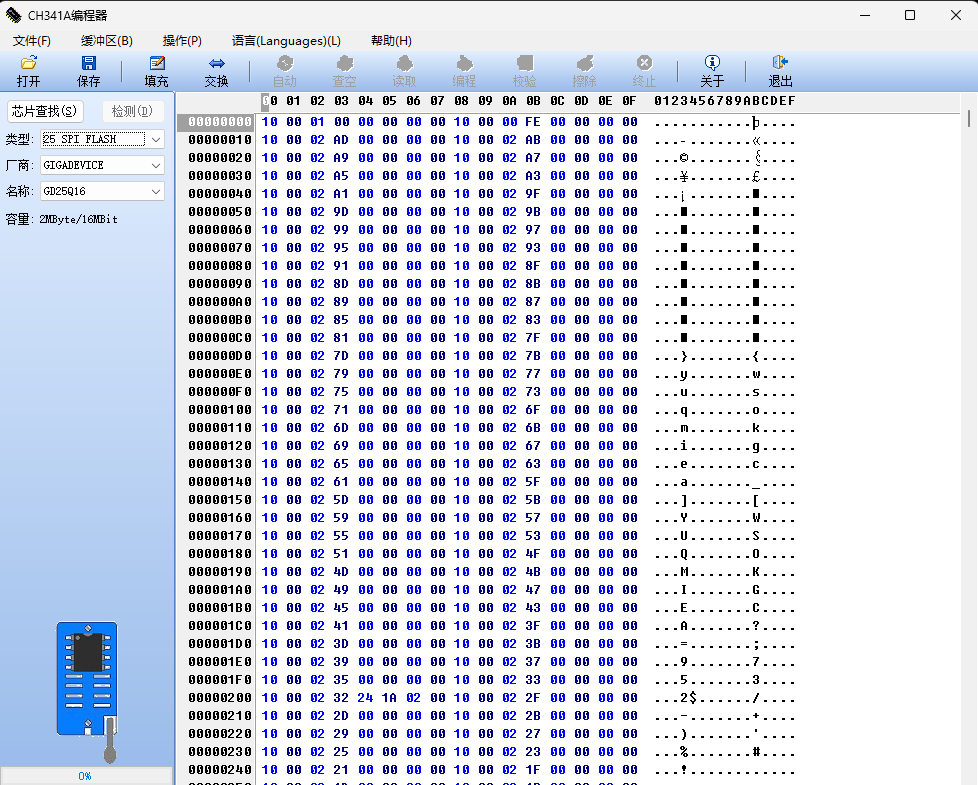Select address row 000001F0
Viewport: 978px width, 785px height.
pos(220,680)
